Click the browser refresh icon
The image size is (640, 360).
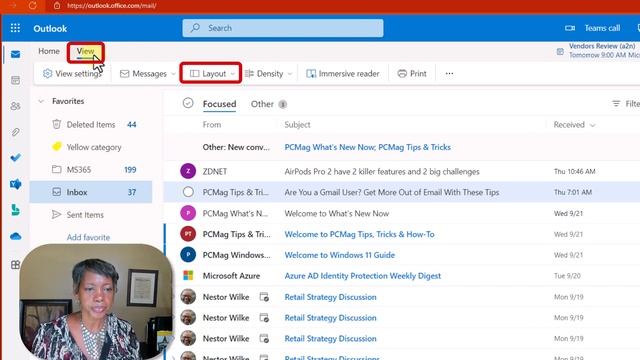point(33,5)
